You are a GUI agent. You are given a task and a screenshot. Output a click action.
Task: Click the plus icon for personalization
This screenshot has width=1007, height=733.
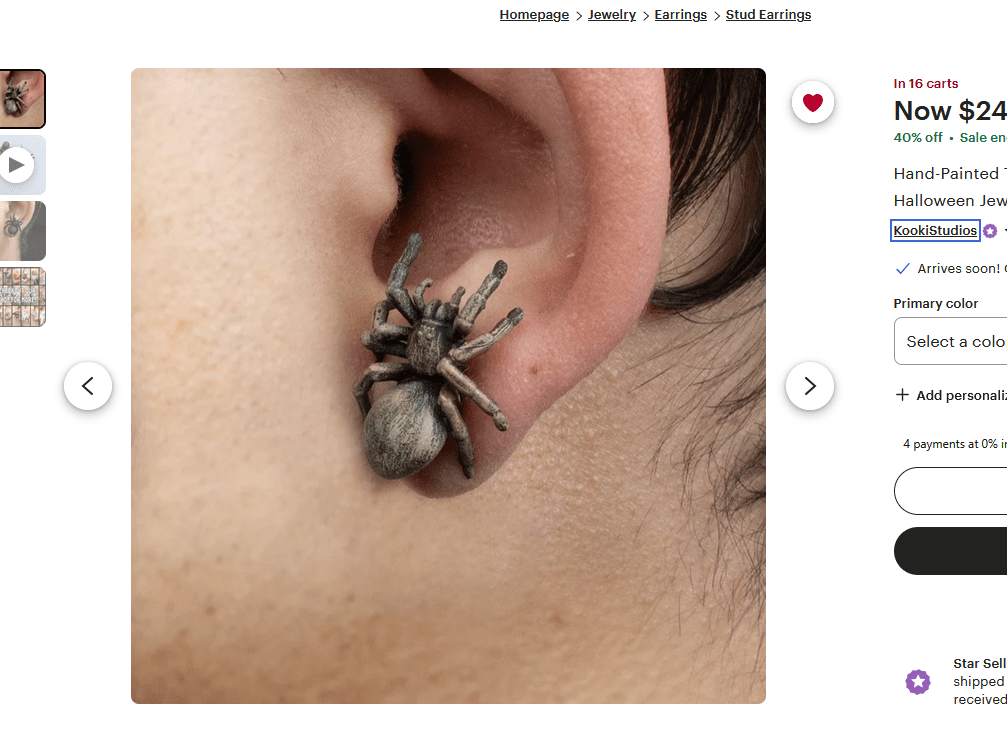(x=902, y=395)
